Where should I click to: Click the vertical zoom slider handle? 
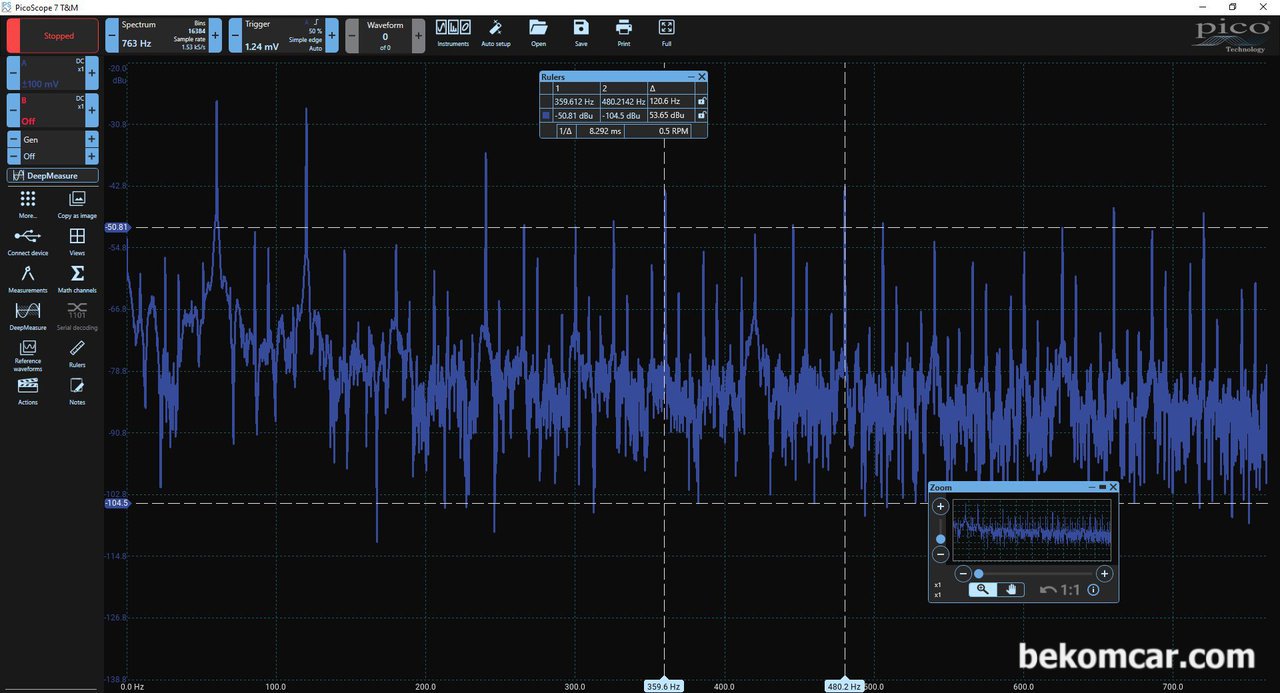point(940,539)
